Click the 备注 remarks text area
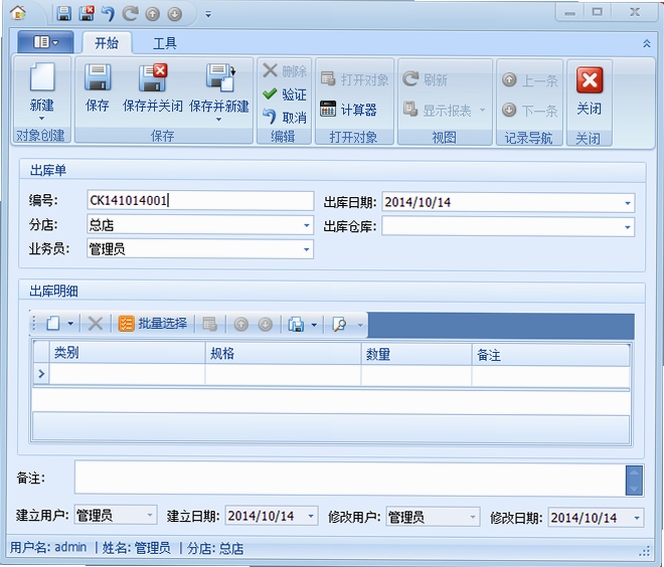The width and height of the screenshot is (664, 567). (x=350, y=478)
